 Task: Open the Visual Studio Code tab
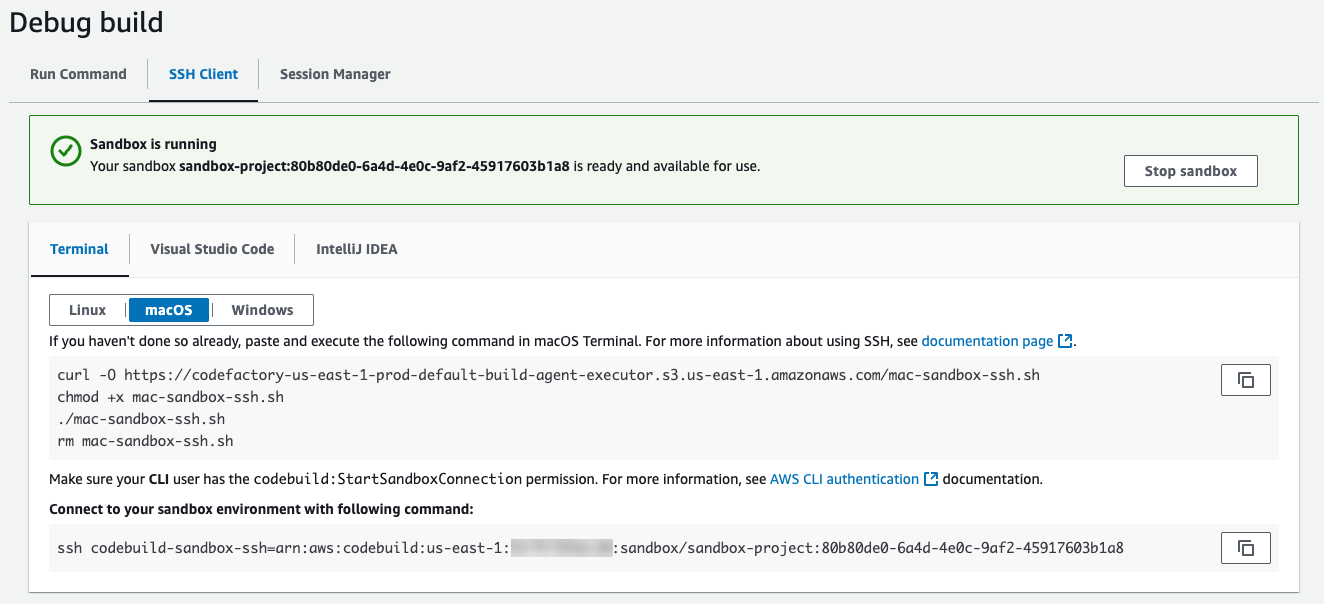211,249
